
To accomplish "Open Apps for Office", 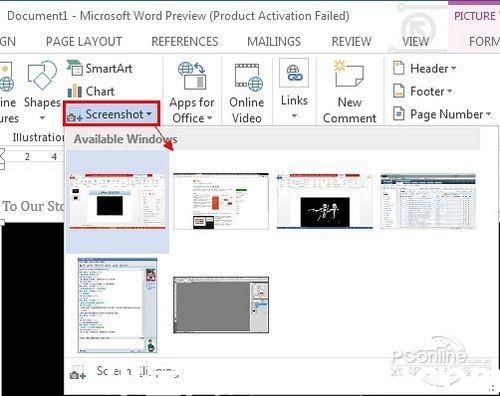I will pyautogui.click(x=192, y=92).
